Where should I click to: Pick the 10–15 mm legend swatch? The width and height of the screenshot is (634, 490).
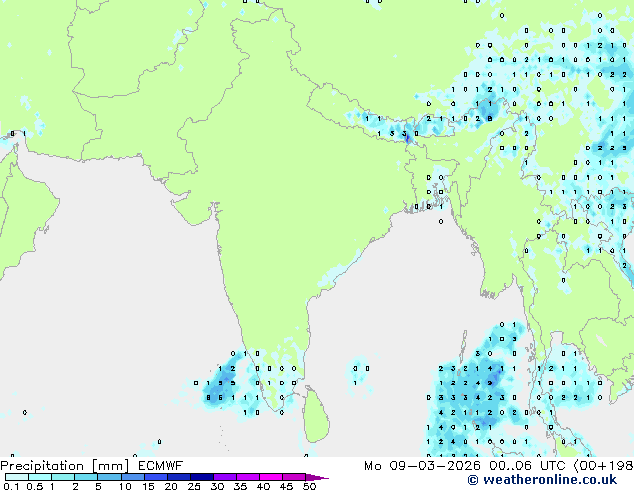133,477
